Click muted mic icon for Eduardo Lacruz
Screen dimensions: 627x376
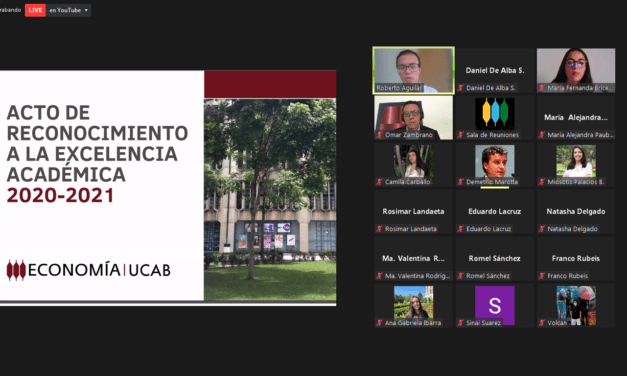tap(461, 229)
